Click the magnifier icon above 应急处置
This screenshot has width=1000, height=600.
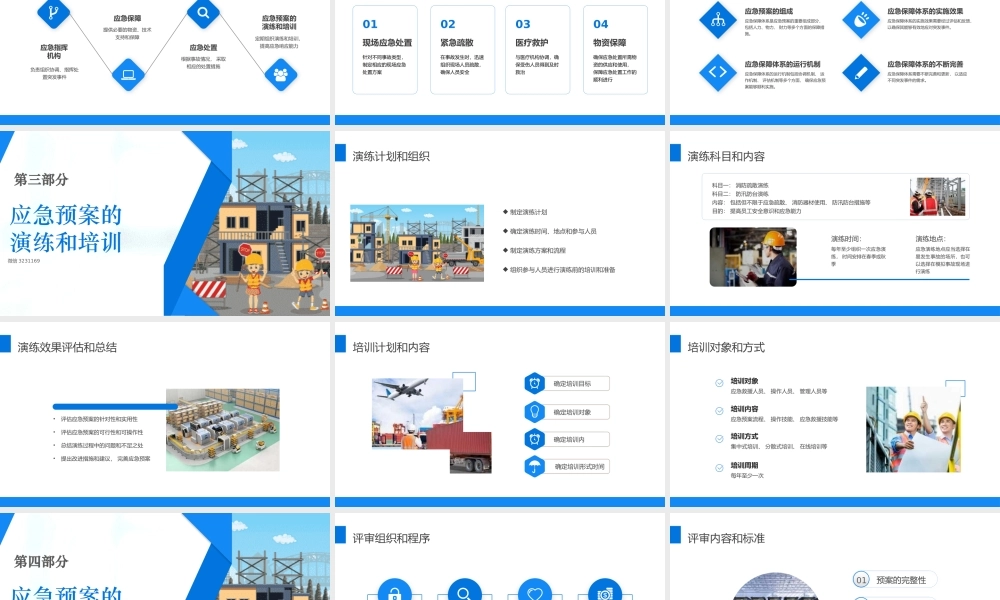[x=203, y=12]
